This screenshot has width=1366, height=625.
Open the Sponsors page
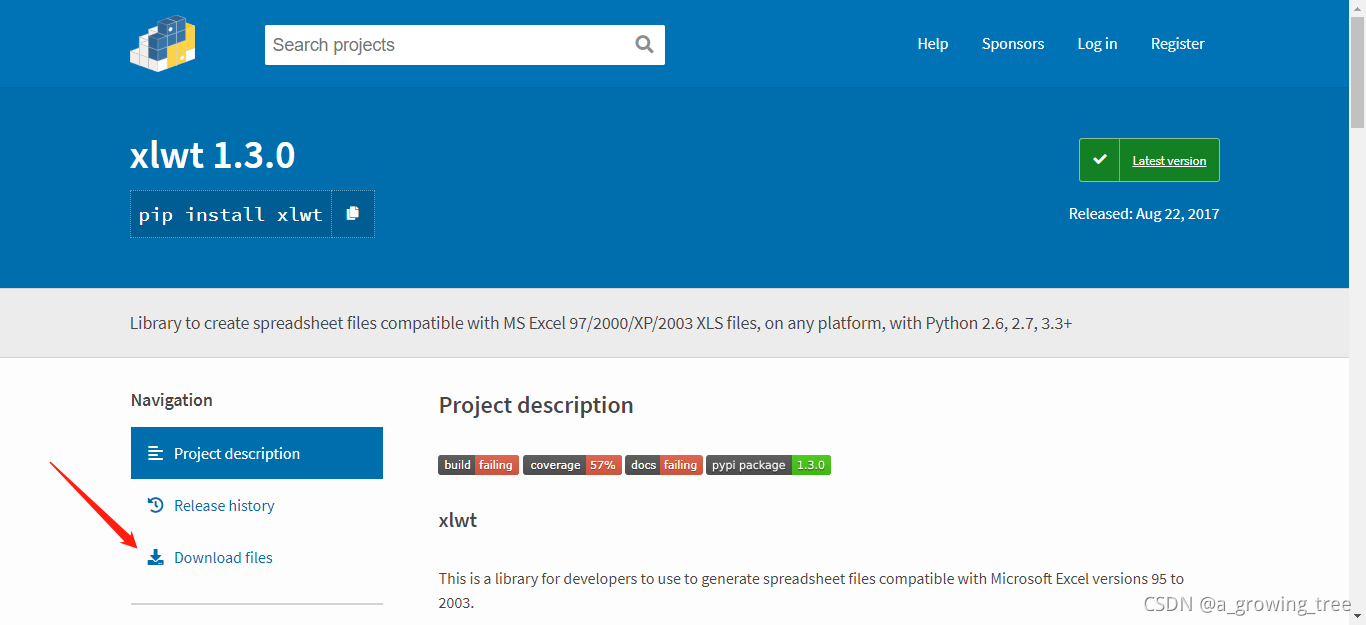[x=1013, y=44]
